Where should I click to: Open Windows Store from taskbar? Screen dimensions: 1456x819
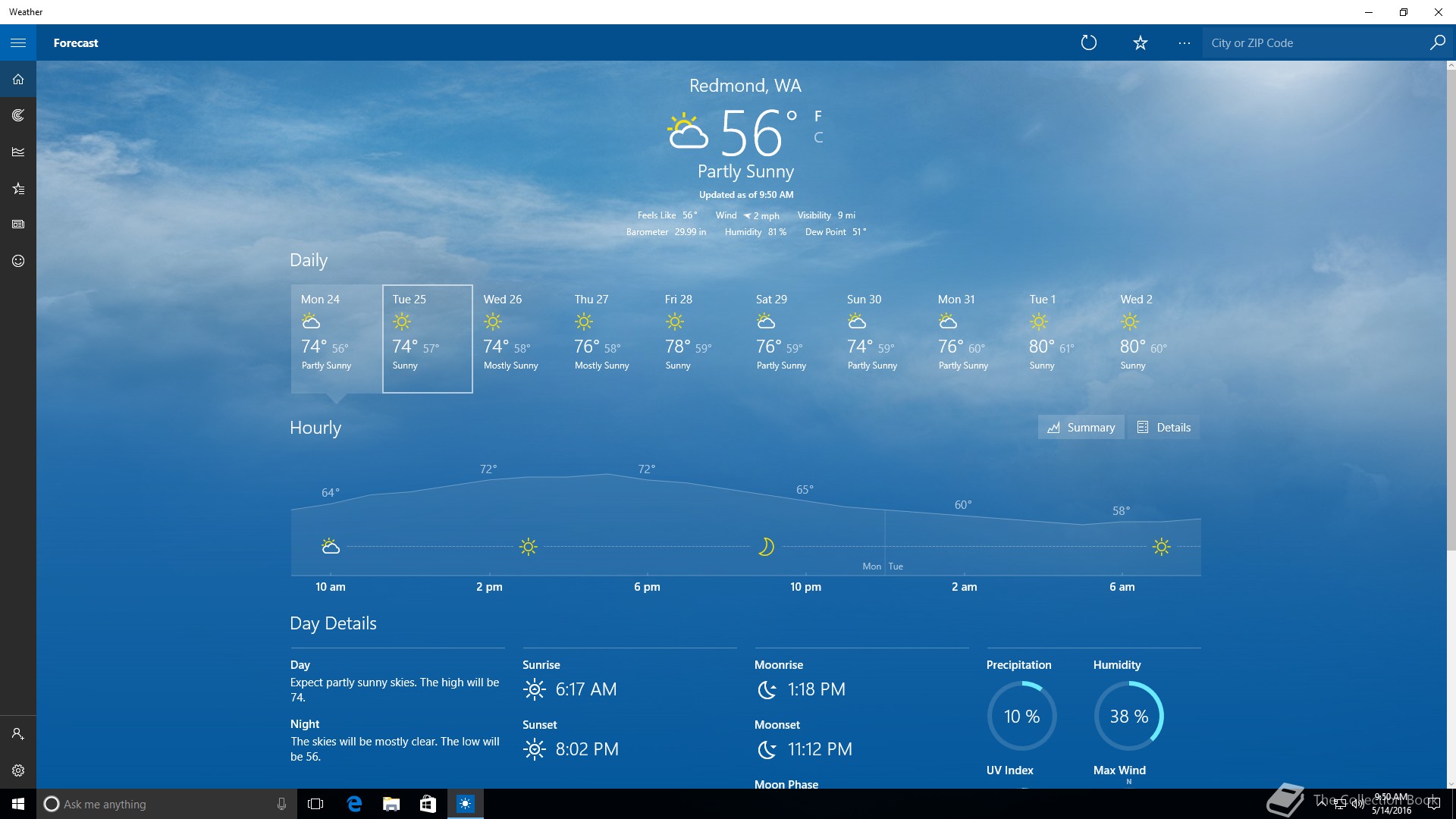point(428,804)
